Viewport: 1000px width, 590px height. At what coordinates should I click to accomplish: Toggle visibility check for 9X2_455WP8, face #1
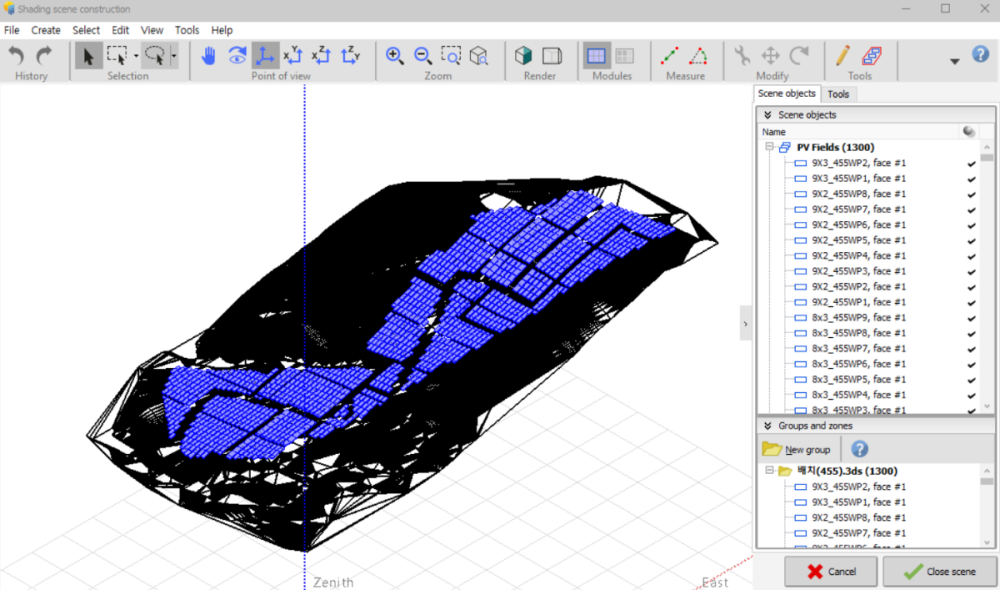click(970, 194)
